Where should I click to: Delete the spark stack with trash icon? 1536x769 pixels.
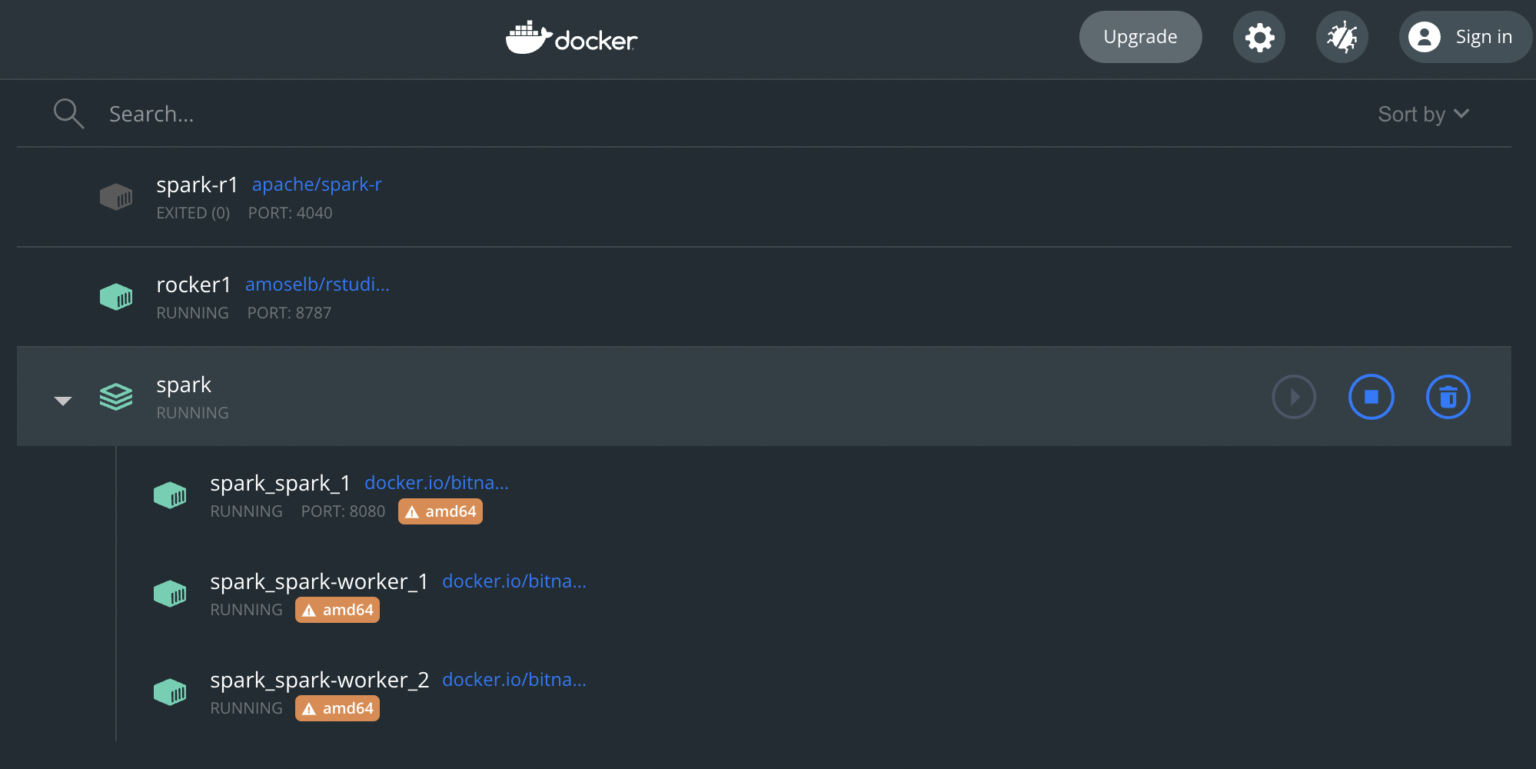[1447, 397]
